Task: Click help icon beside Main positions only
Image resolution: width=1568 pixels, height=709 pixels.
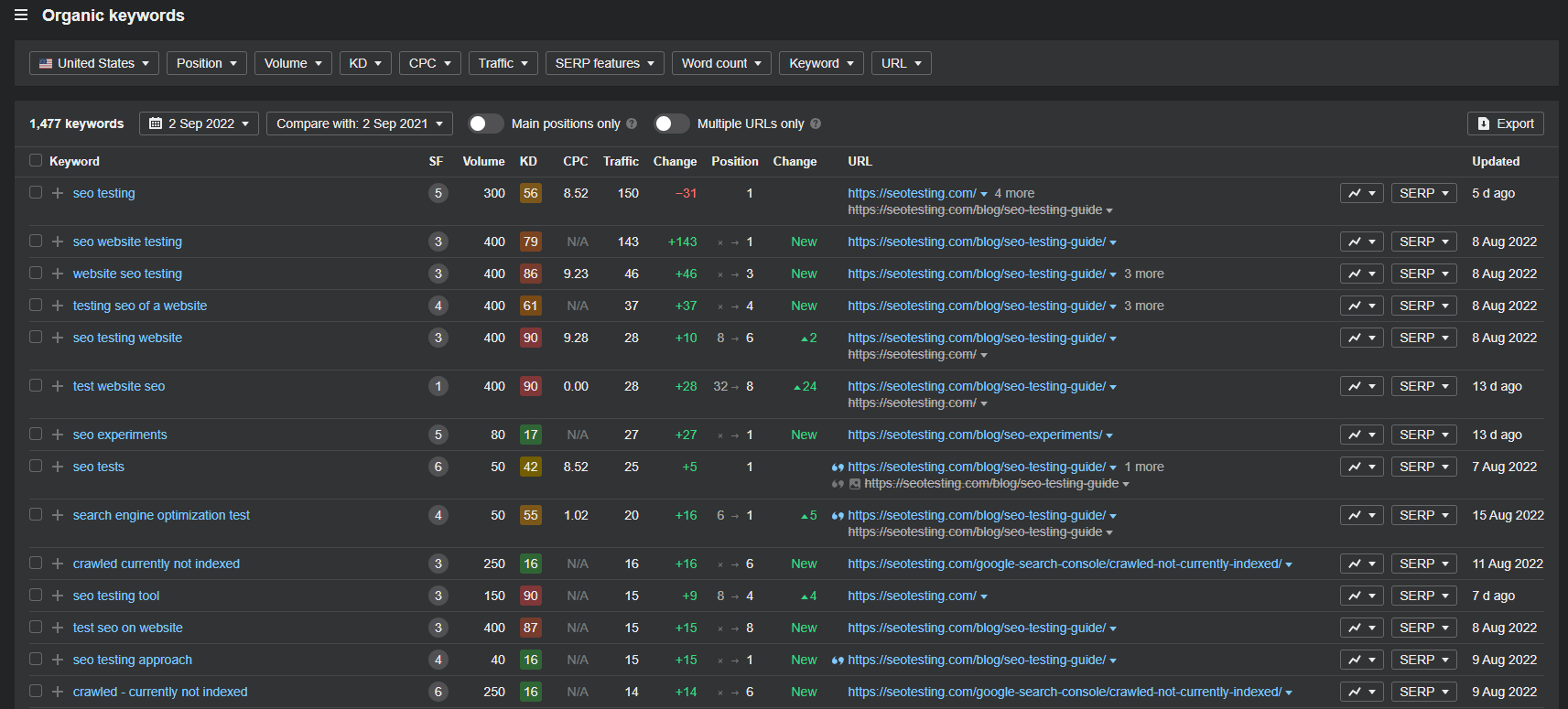Action: 632,124
